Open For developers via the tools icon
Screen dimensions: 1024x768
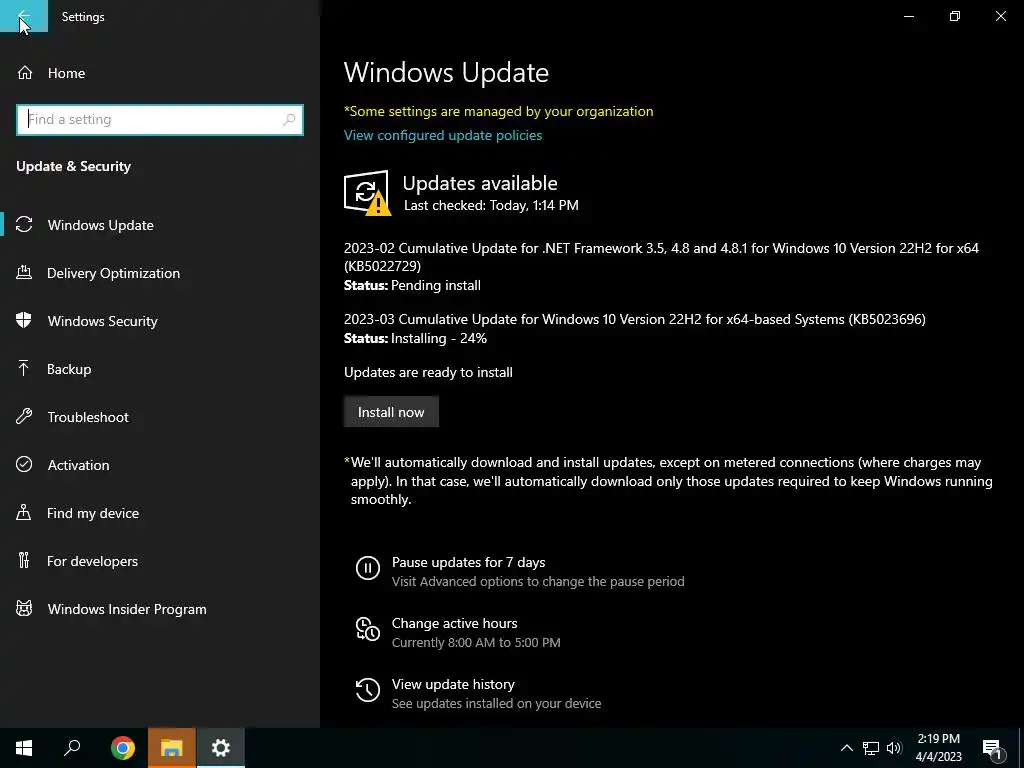click(x=24, y=560)
